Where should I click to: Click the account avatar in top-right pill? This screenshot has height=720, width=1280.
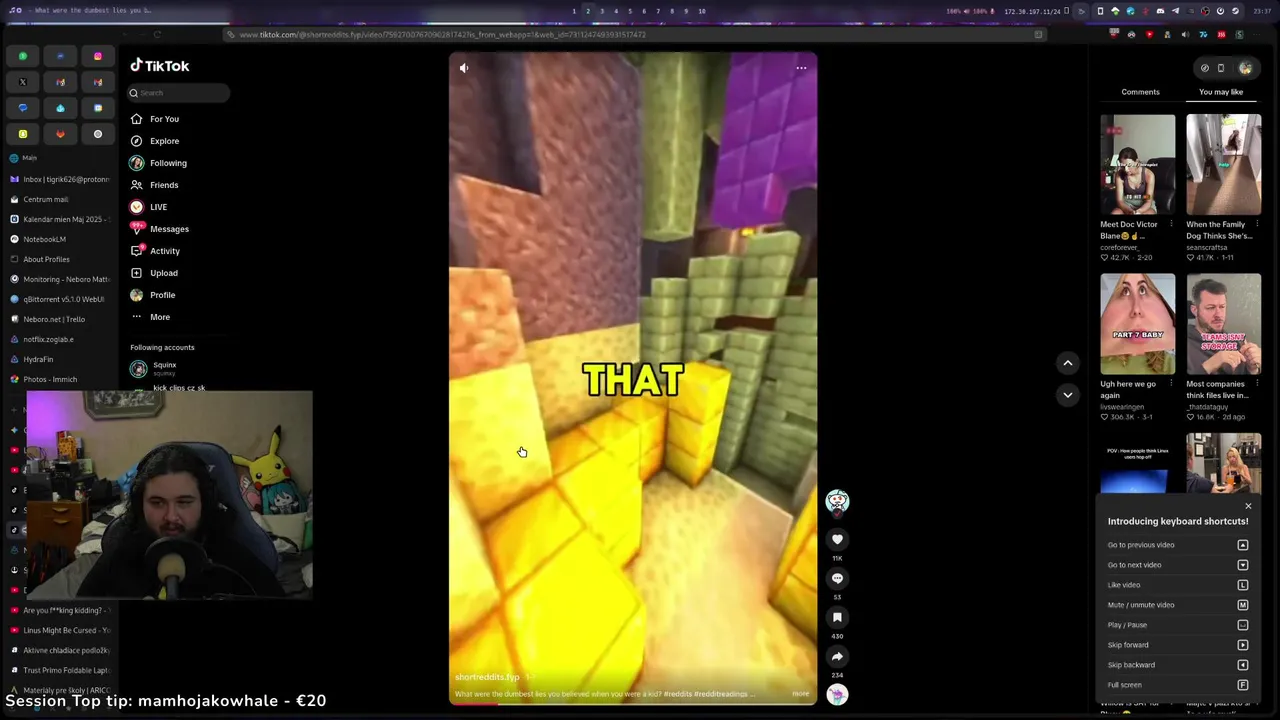pyautogui.click(x=1245, y=68)
